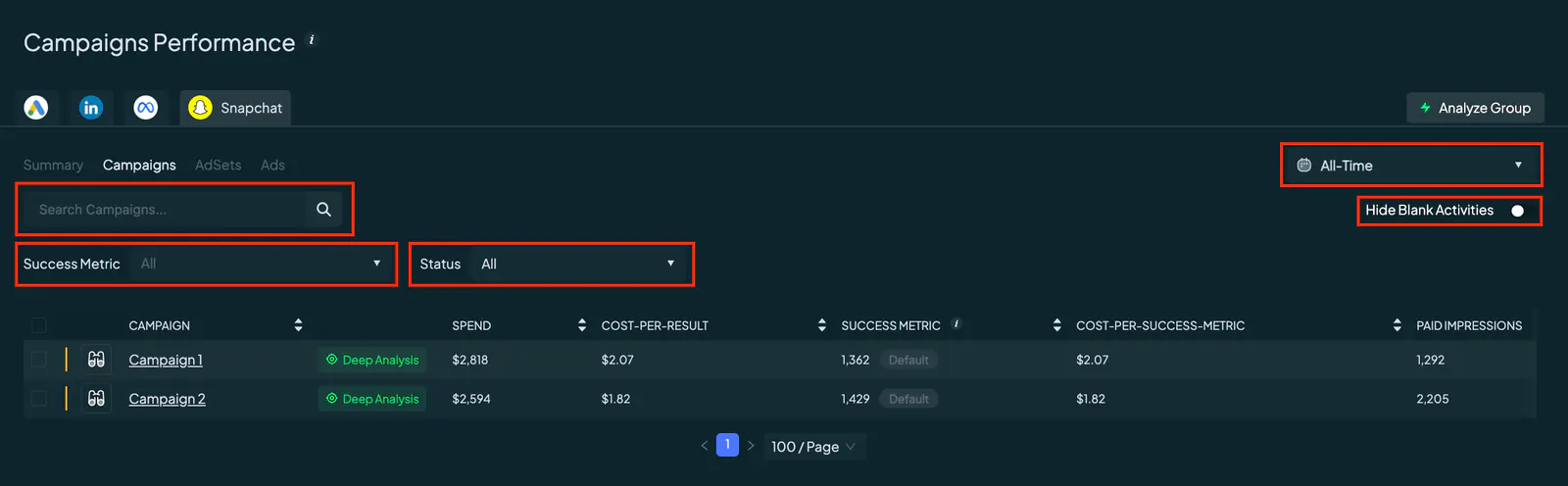This screenshot has height=486, width=1568.
Task: Open the Meta platform tab
Action: click(146, 108)
